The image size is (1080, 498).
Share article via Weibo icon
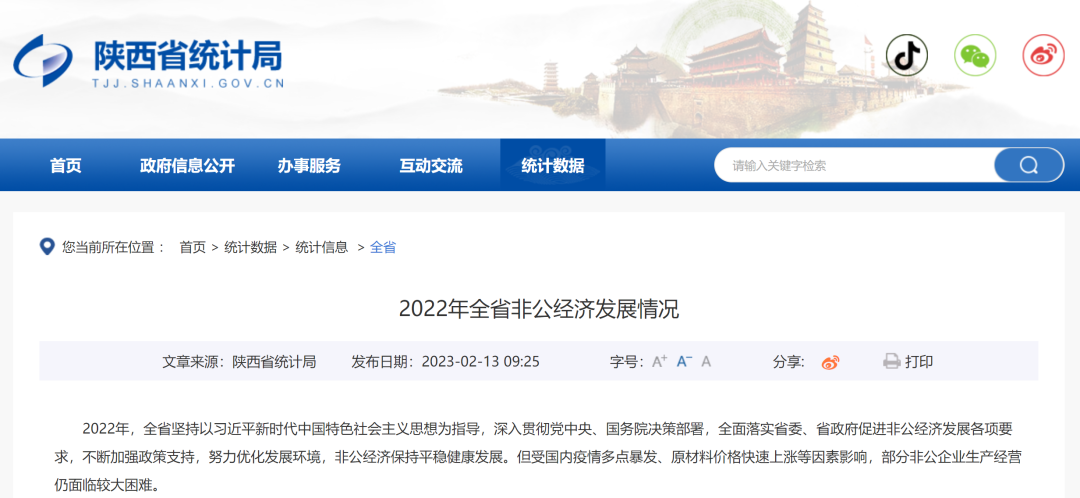pyautogui.click(x=831, y=362)
